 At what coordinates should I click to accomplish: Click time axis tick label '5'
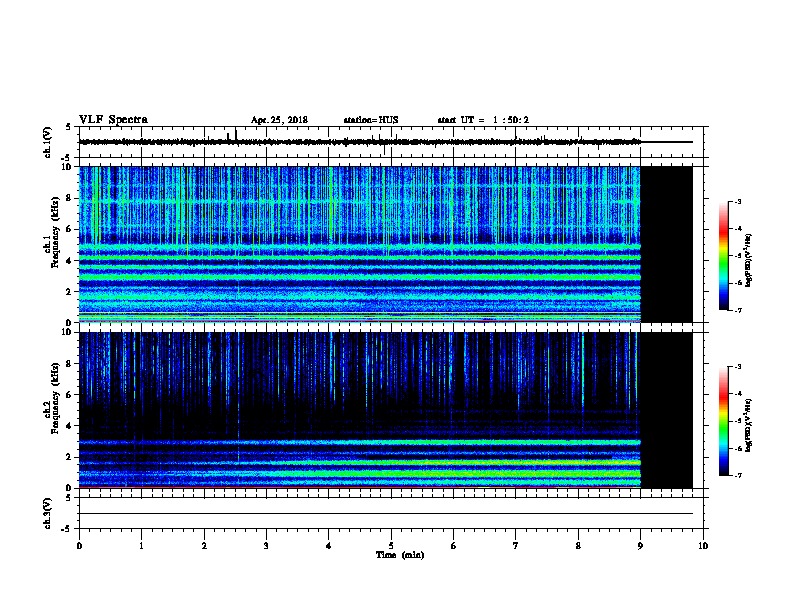point(391,545)
